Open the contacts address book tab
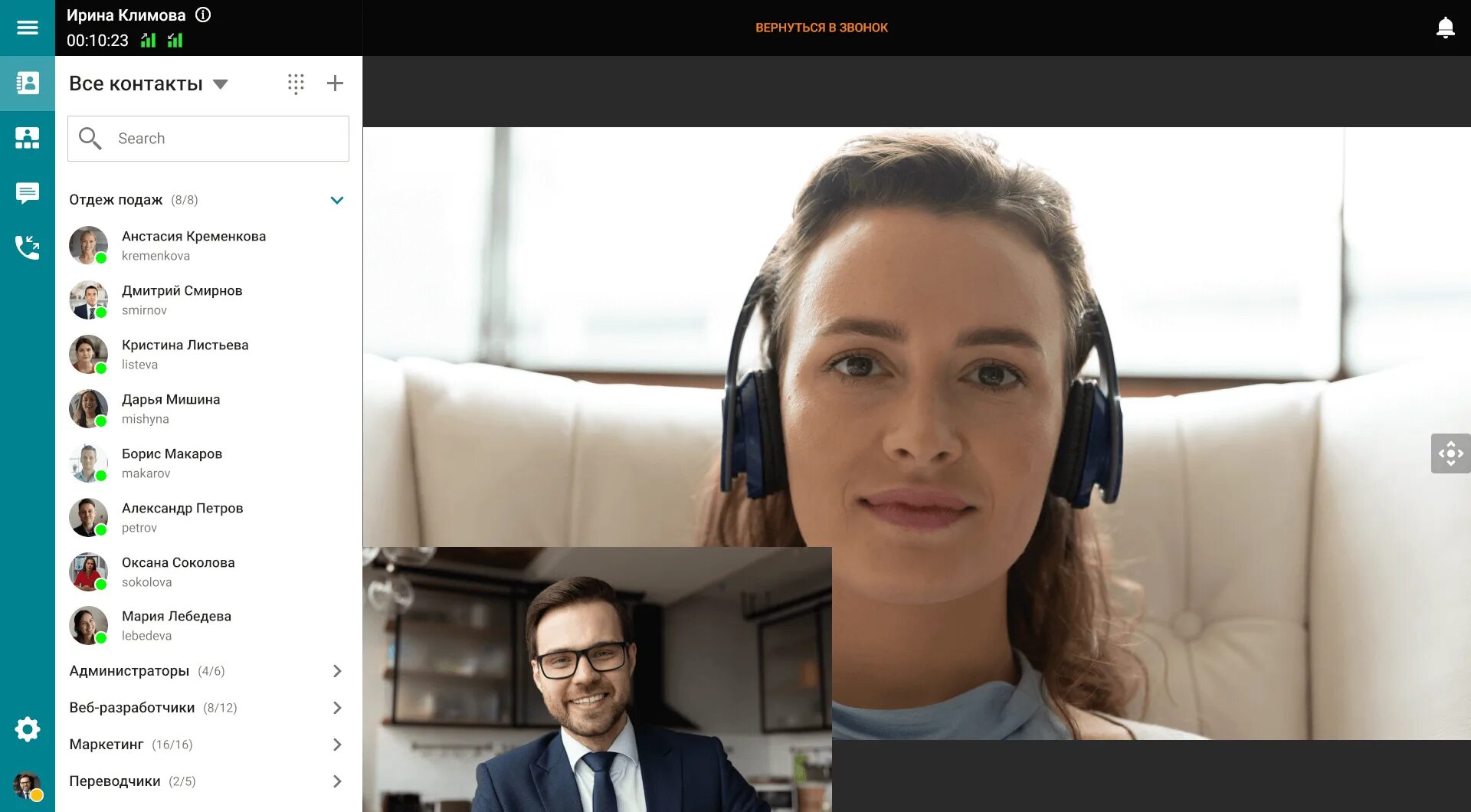The height and width of the screenshot is (812, 1471). click(x=28, y=83)
